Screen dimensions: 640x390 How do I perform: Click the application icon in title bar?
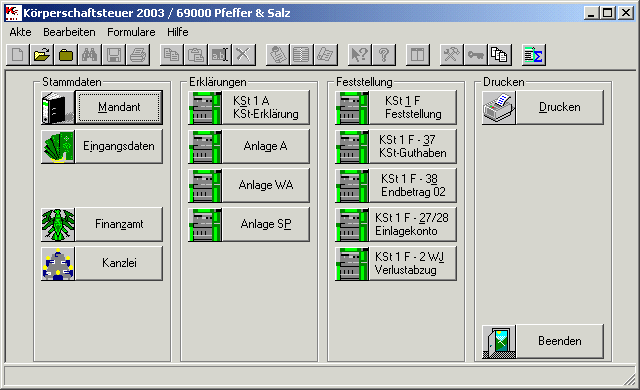pos(13,13)
